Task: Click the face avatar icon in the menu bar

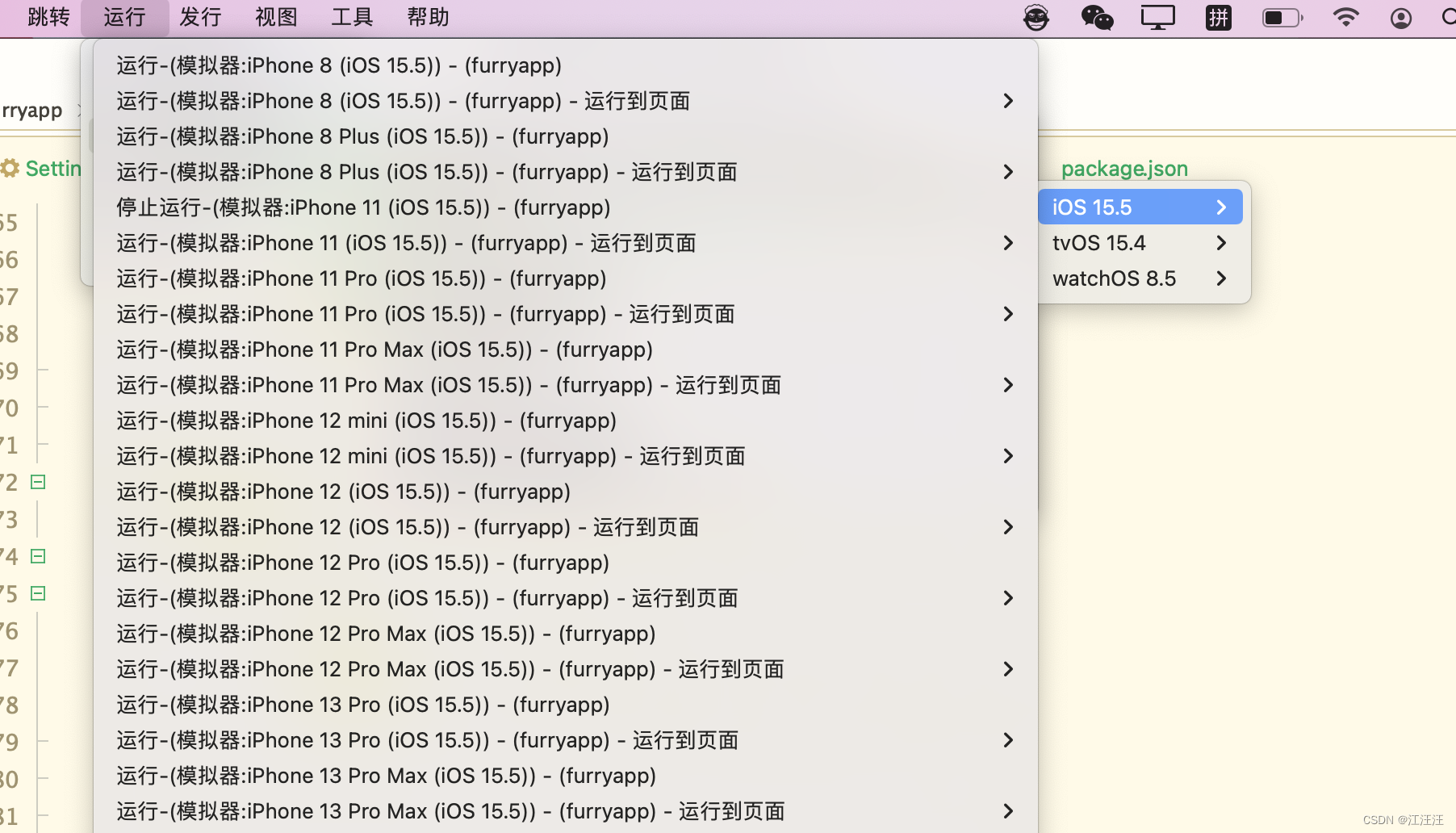Action: [1036, 17]
